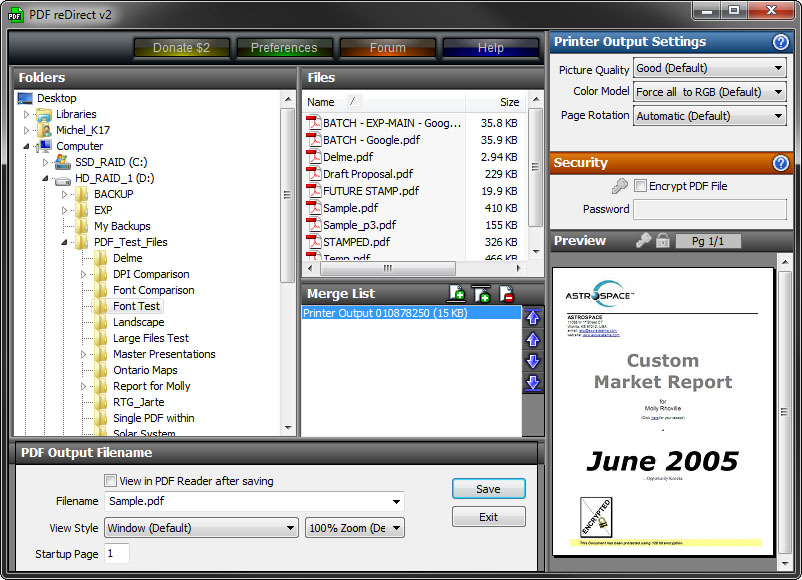This screenshot has width=802, height=580.
Task: Remove the file from the Merge List
Action: 505,293
